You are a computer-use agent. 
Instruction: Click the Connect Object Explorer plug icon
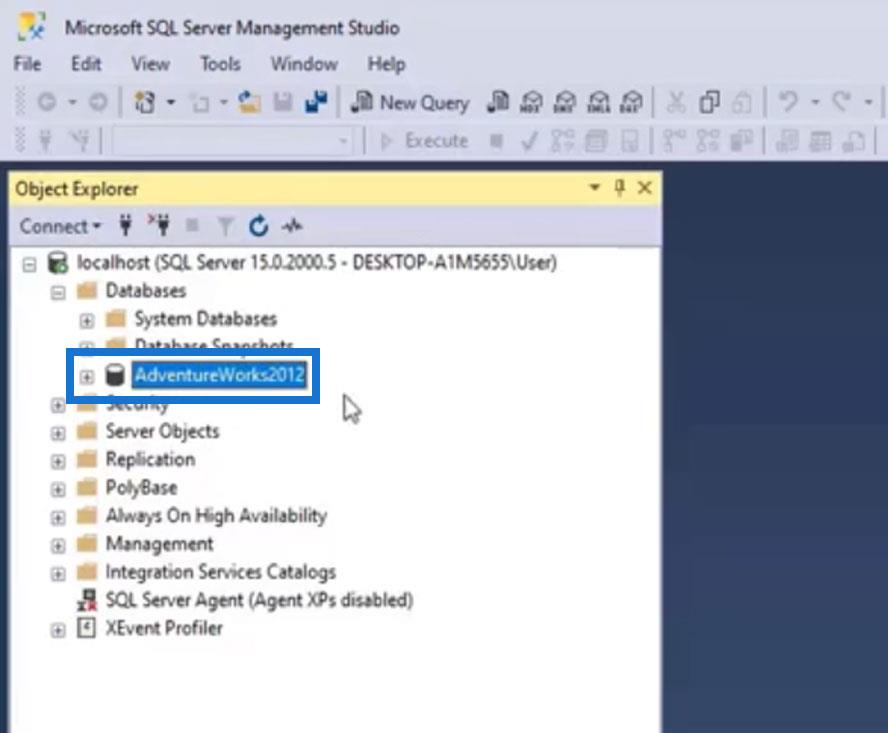(x=126, y=226)
